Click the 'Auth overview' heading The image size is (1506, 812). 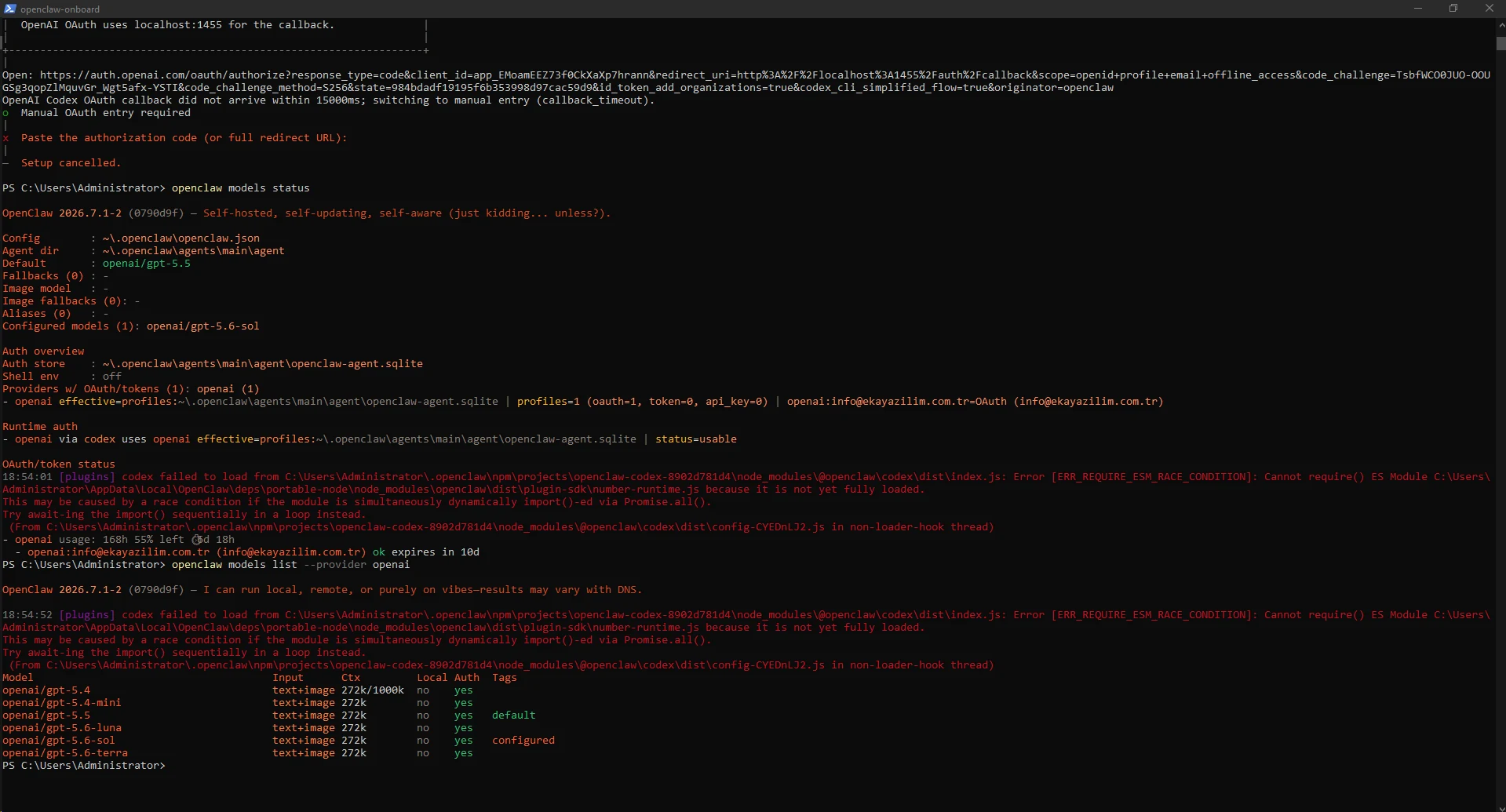(43, 351)
